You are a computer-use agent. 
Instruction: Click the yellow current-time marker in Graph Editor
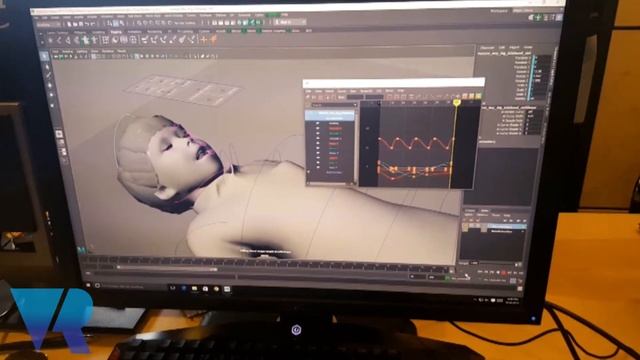457,103
